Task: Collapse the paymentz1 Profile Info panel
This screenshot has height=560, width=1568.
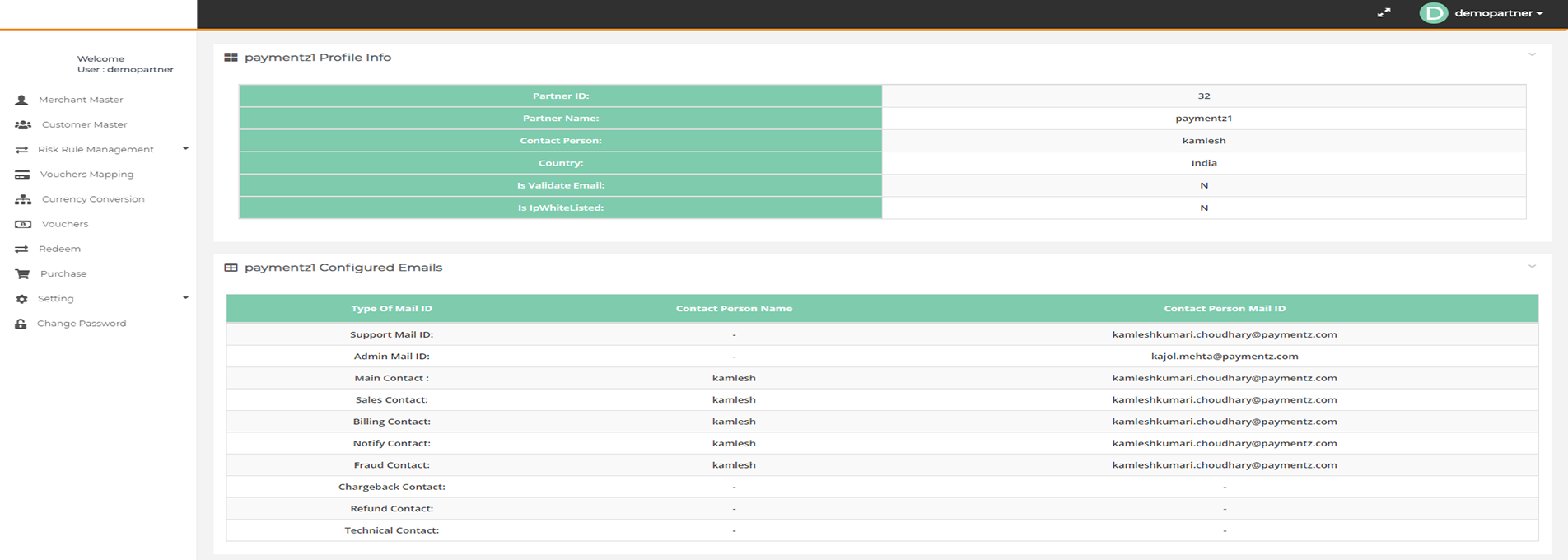Action: click(1532, 55)
